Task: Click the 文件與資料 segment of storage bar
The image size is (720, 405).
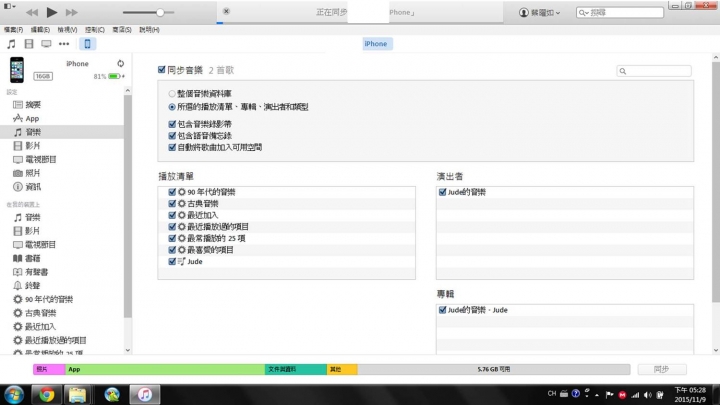Action: click(x=296, y=369)
